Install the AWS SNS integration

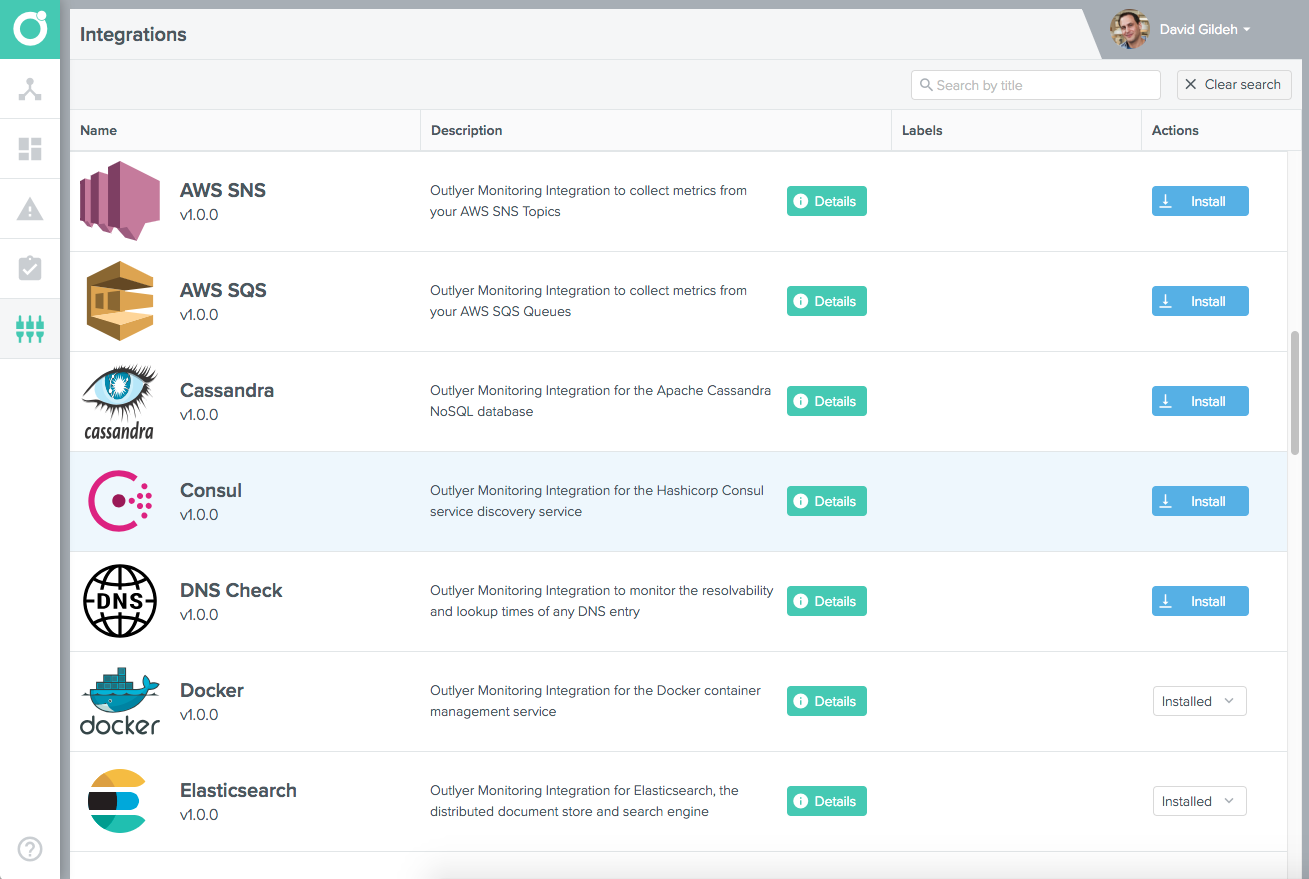tap(1200, 201)
